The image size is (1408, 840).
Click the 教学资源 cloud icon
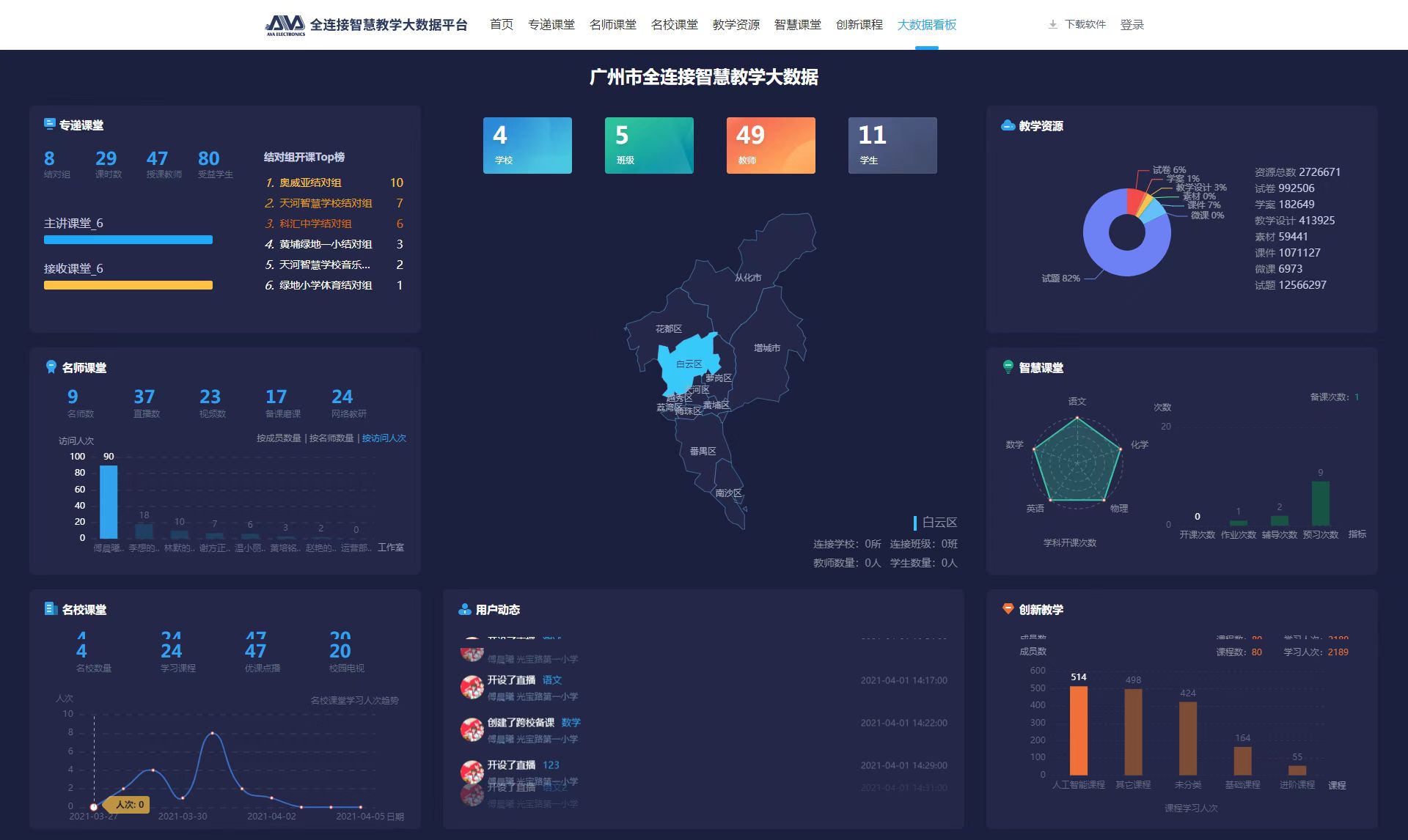[1008, 125]
